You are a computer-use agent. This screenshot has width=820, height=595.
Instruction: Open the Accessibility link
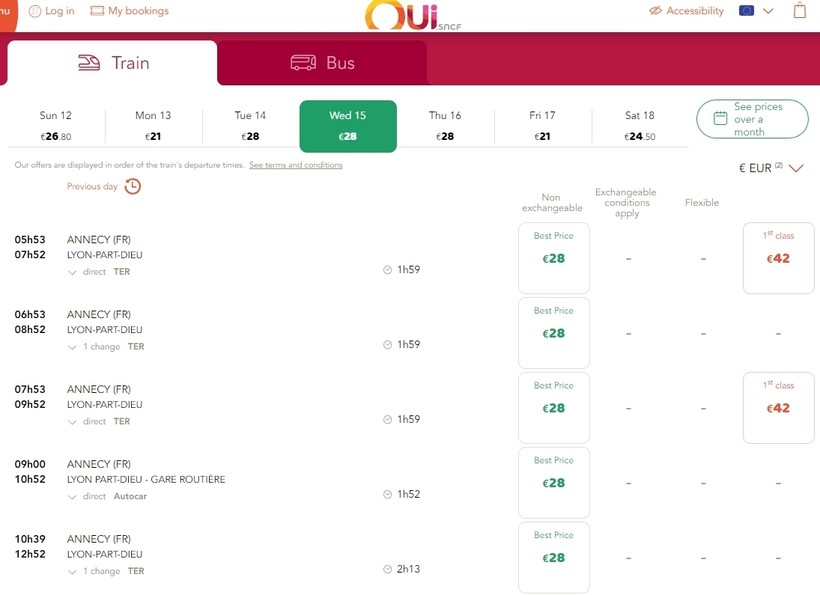(695, 10)
